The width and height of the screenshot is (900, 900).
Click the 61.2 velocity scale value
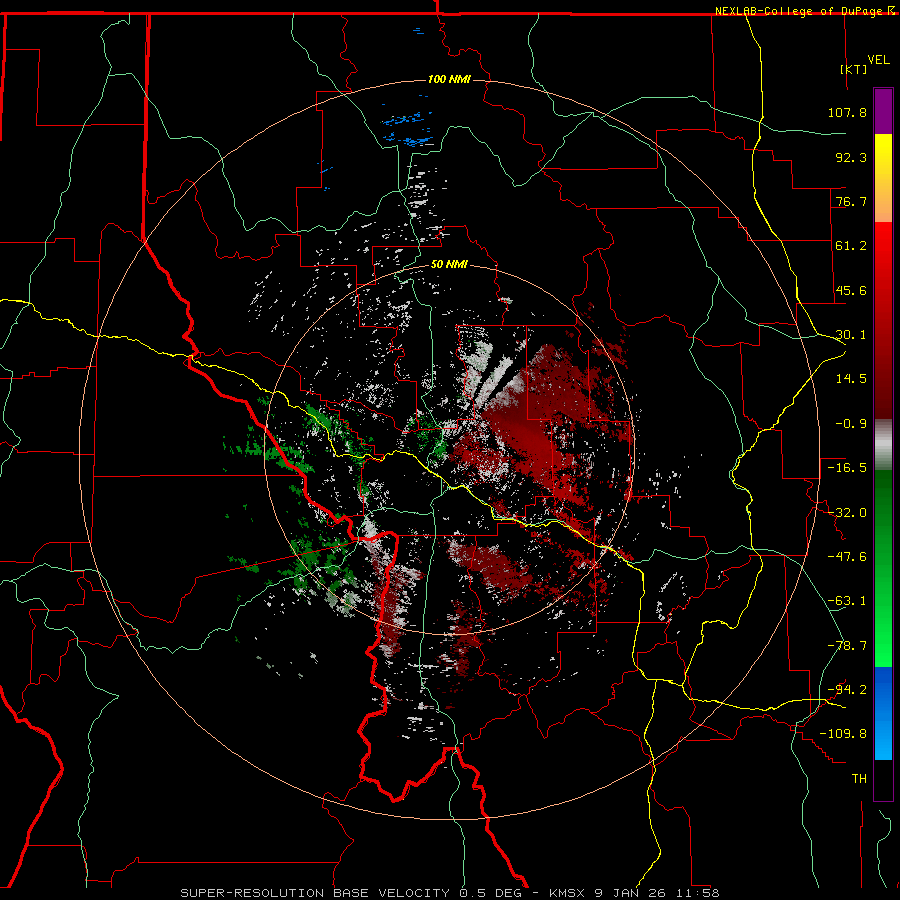pos(851,246)
